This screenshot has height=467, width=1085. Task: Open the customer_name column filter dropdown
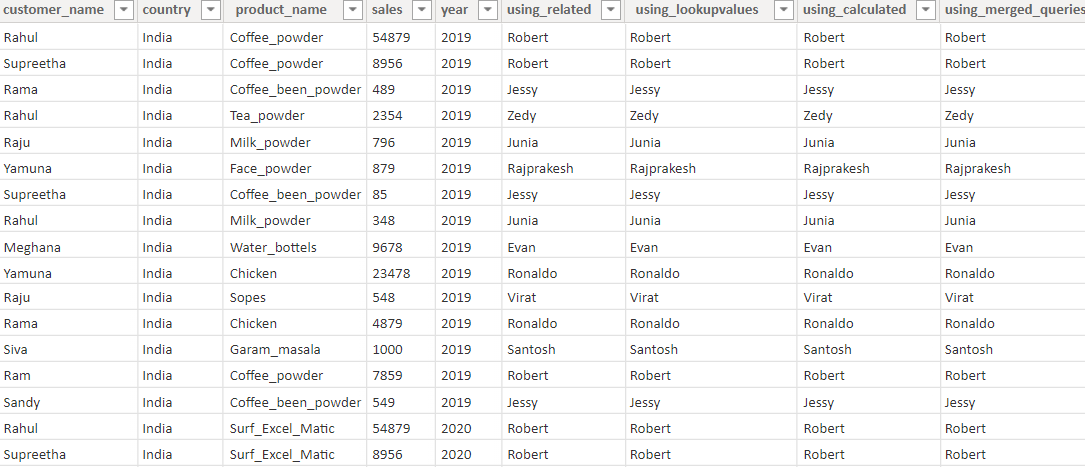[x=123, y=10]
